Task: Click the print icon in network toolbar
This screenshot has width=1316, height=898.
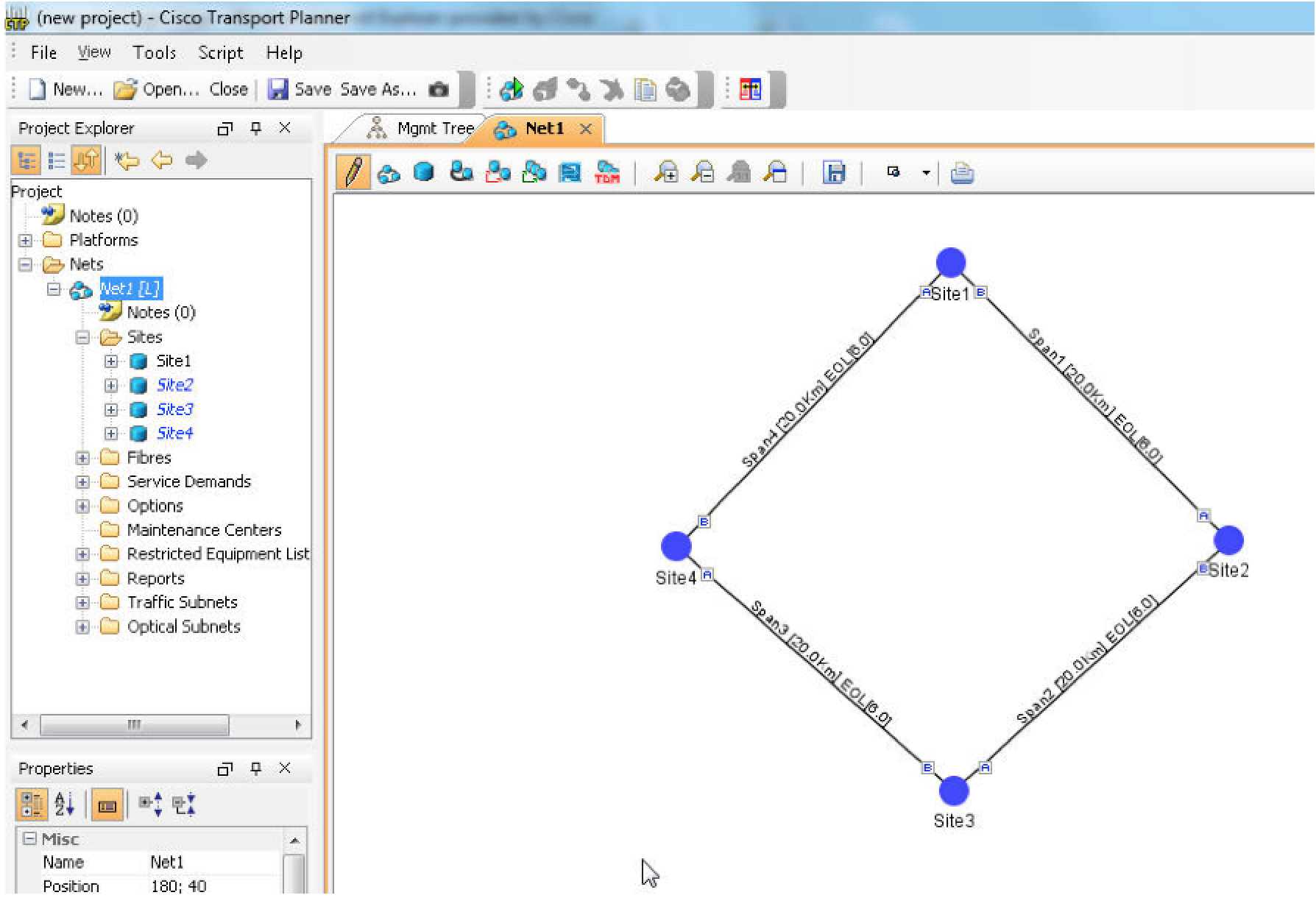Action: click(962, 173)
